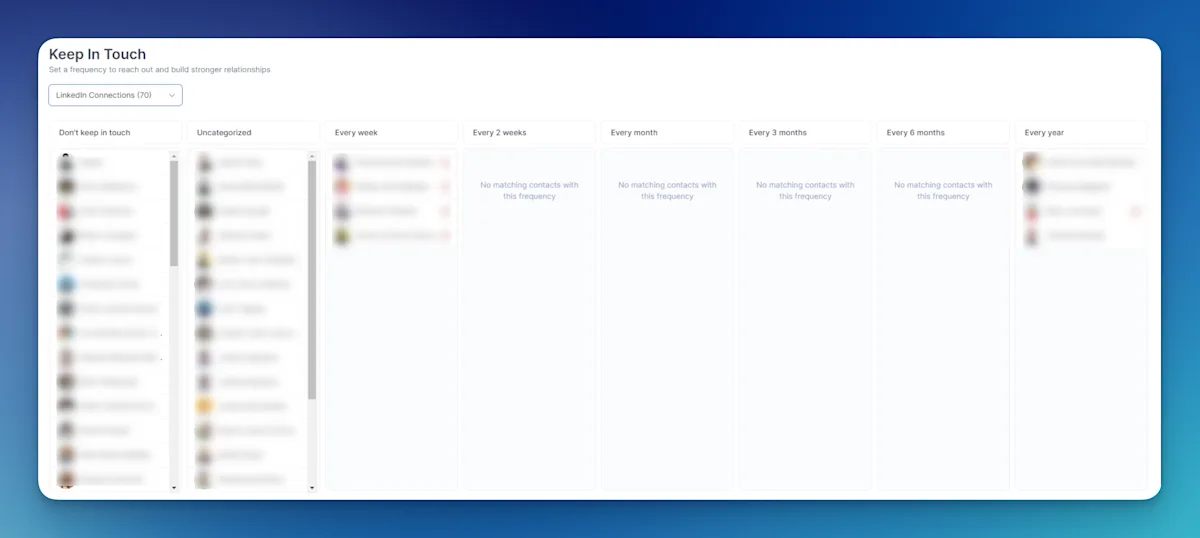The height and width of the screenshot is (538, 1200).
Task: Click "No matching contacts" message under Every 6 months
Action: tap(944, 190)
